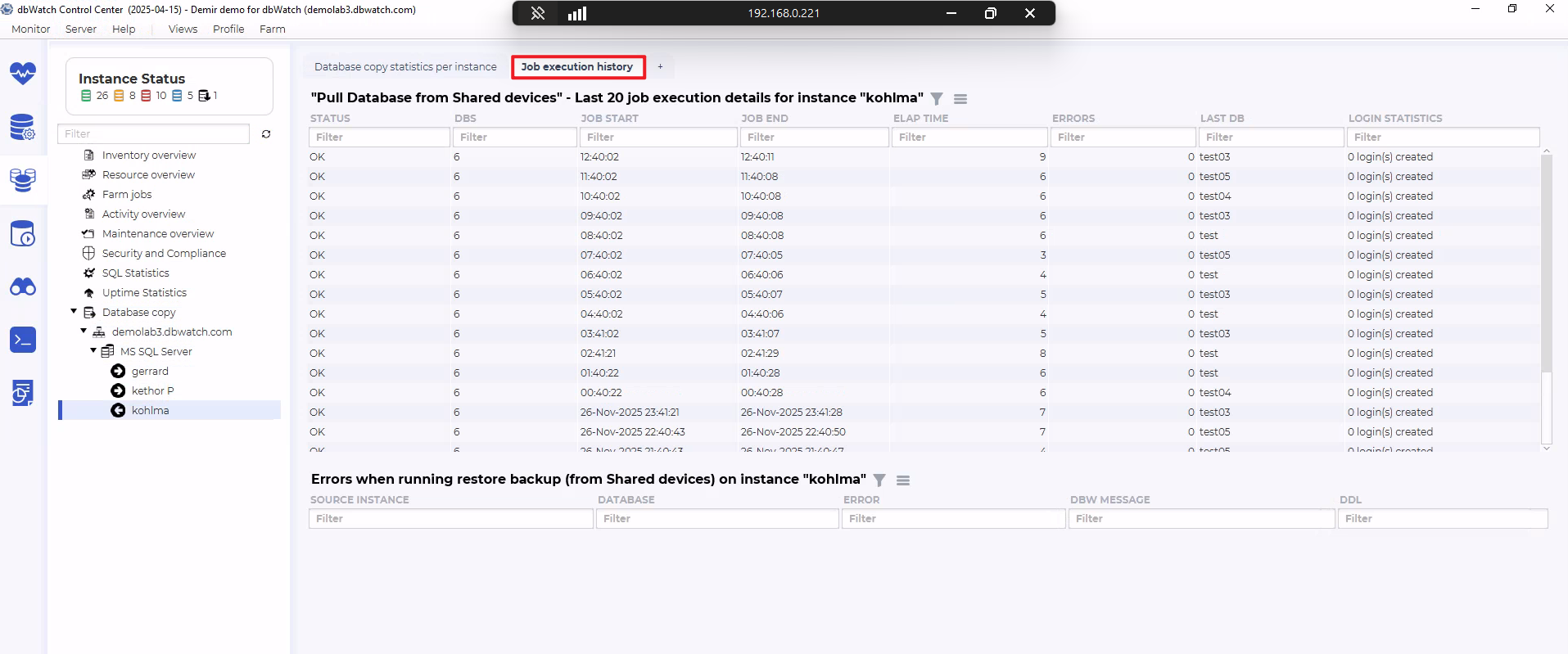Viewport: 1568px width, 654px height.
Task: Open the SQL console terminal icon
Action: coord(23,339)
